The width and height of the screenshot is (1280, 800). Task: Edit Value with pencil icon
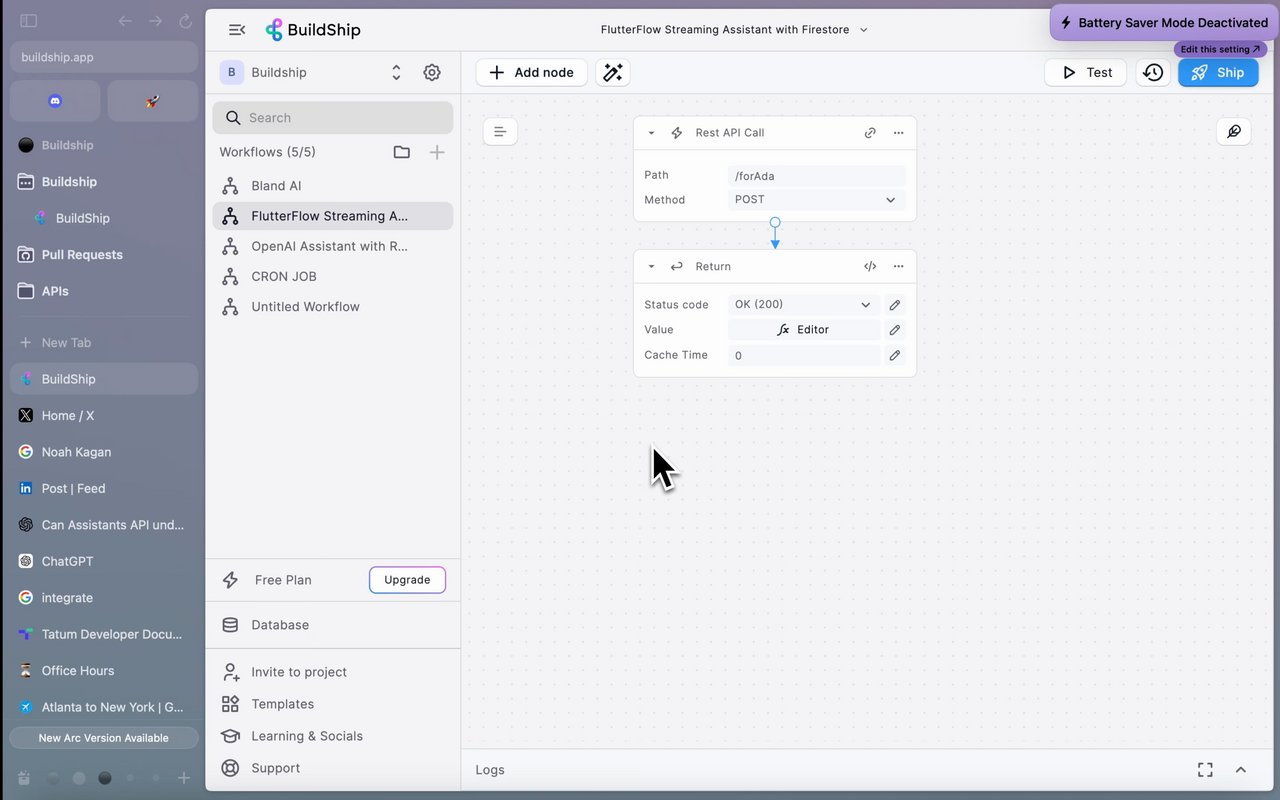tap(895, 330)
